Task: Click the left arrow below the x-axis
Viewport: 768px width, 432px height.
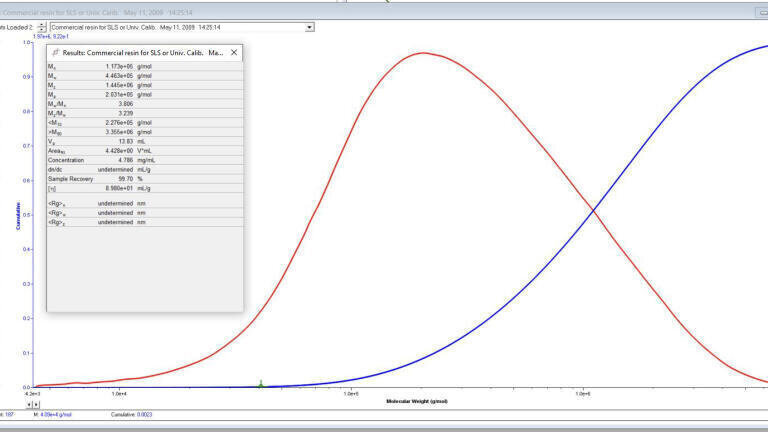Action: pyautogui.click(x=29, y=405)
